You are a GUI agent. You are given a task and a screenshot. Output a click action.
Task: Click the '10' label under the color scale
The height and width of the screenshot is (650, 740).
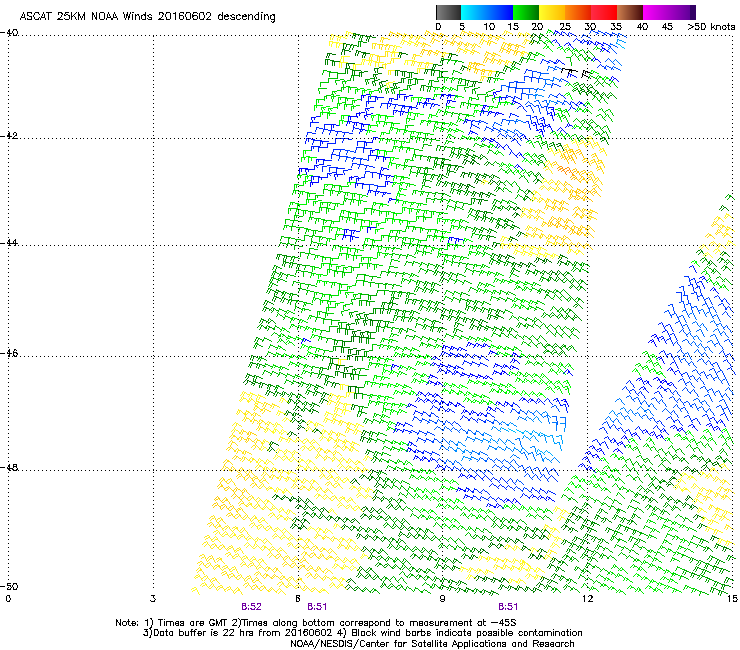(489, 27)
